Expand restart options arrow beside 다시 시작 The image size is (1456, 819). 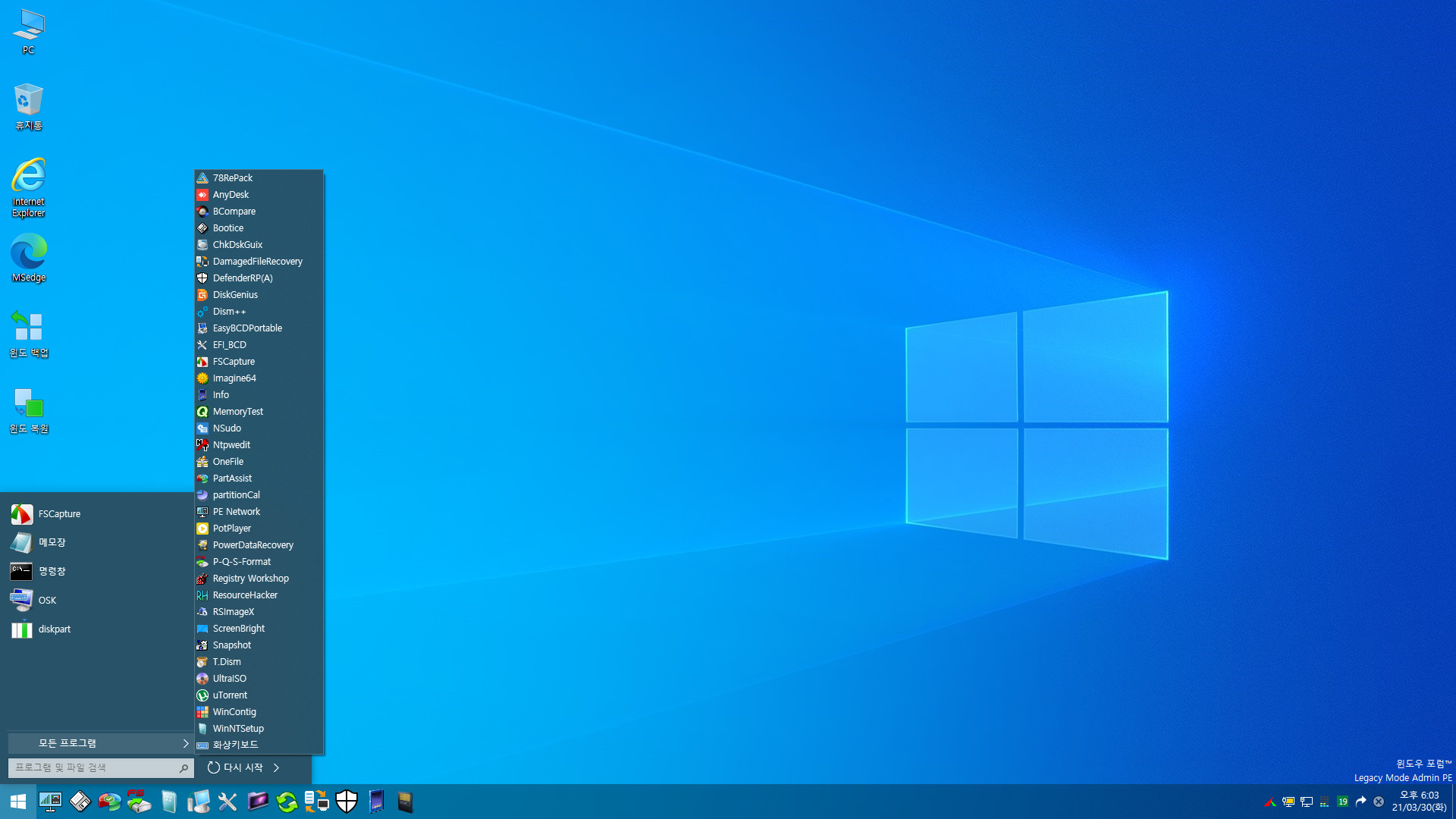[276, 767]
